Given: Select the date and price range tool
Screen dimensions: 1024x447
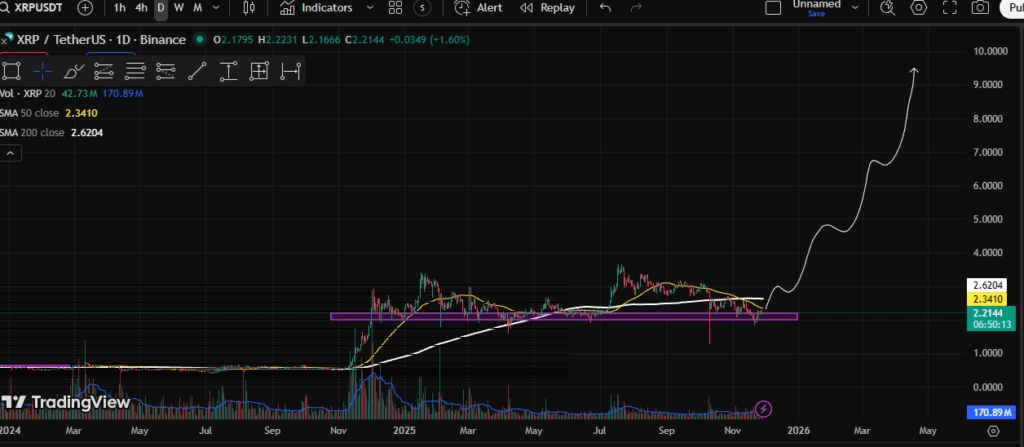Looking at the screenshot, I should [x=259, y=71].
